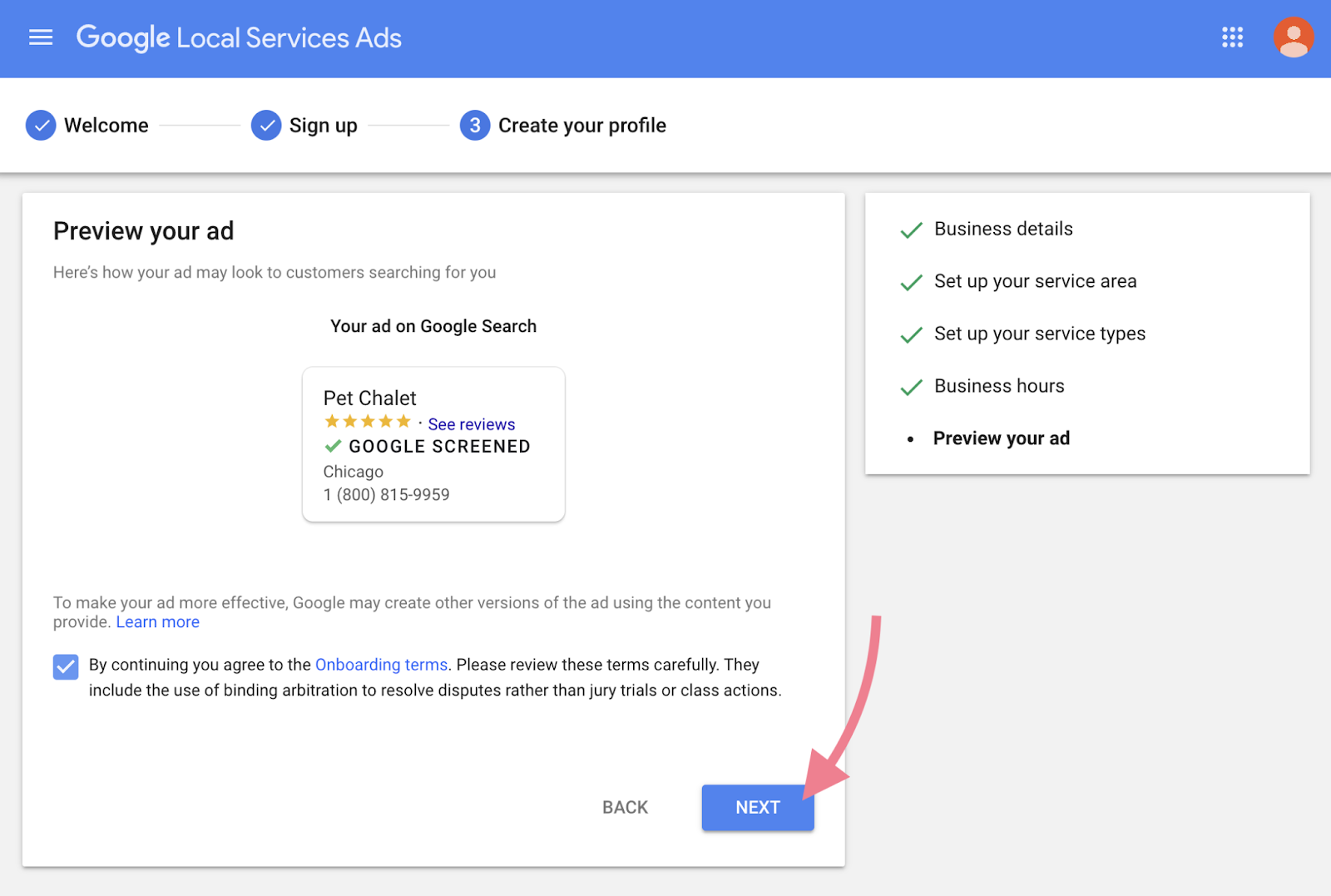Screen dimensions: 1331x896
Task: Open the navigation hamburger menu
Action: 40,37
